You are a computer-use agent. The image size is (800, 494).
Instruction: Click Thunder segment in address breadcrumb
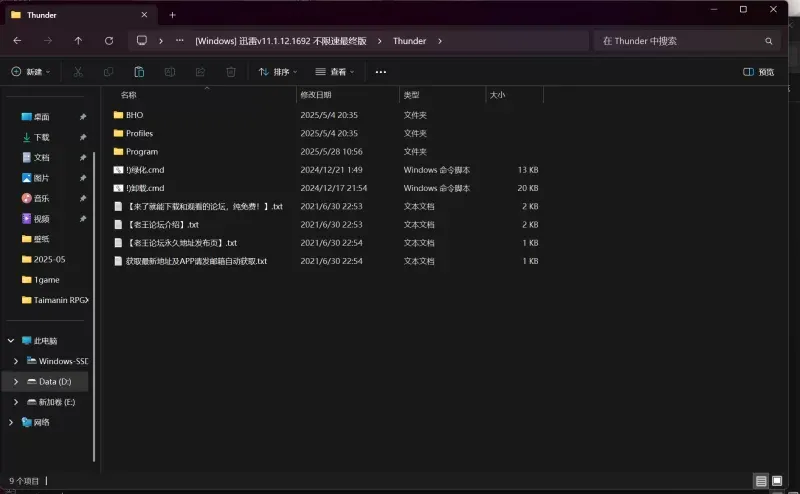coord(409,41)
